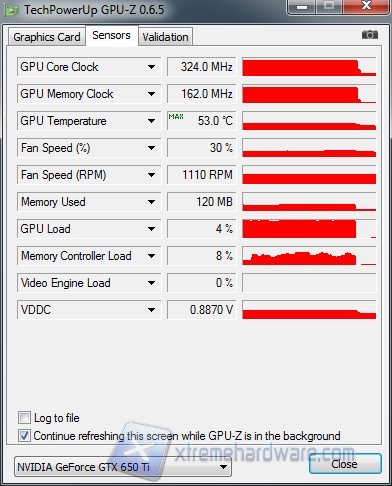Open the NVIDIA GeForce GTX 650 Ti selector
This screenshot has width=392, height=486.
point(123,467)
